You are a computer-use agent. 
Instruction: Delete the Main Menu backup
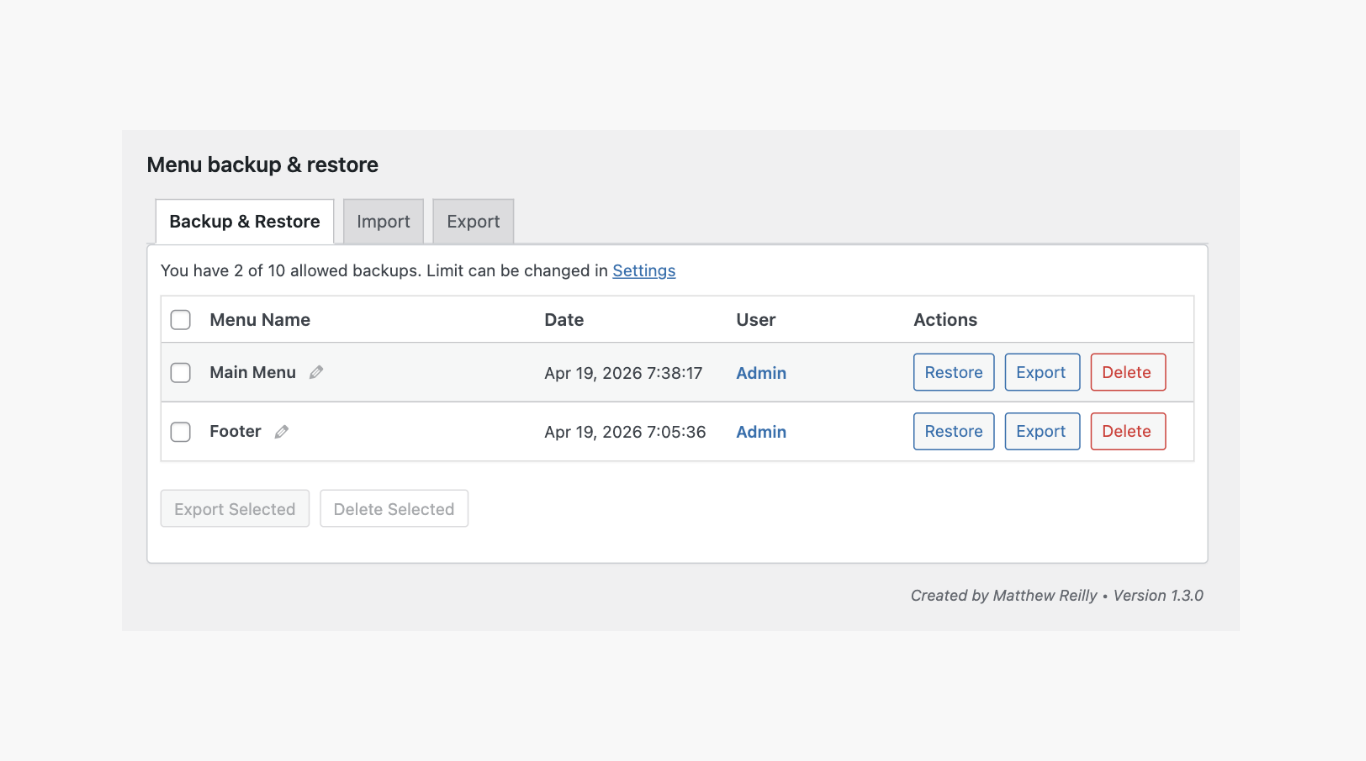coord(1127,372)
